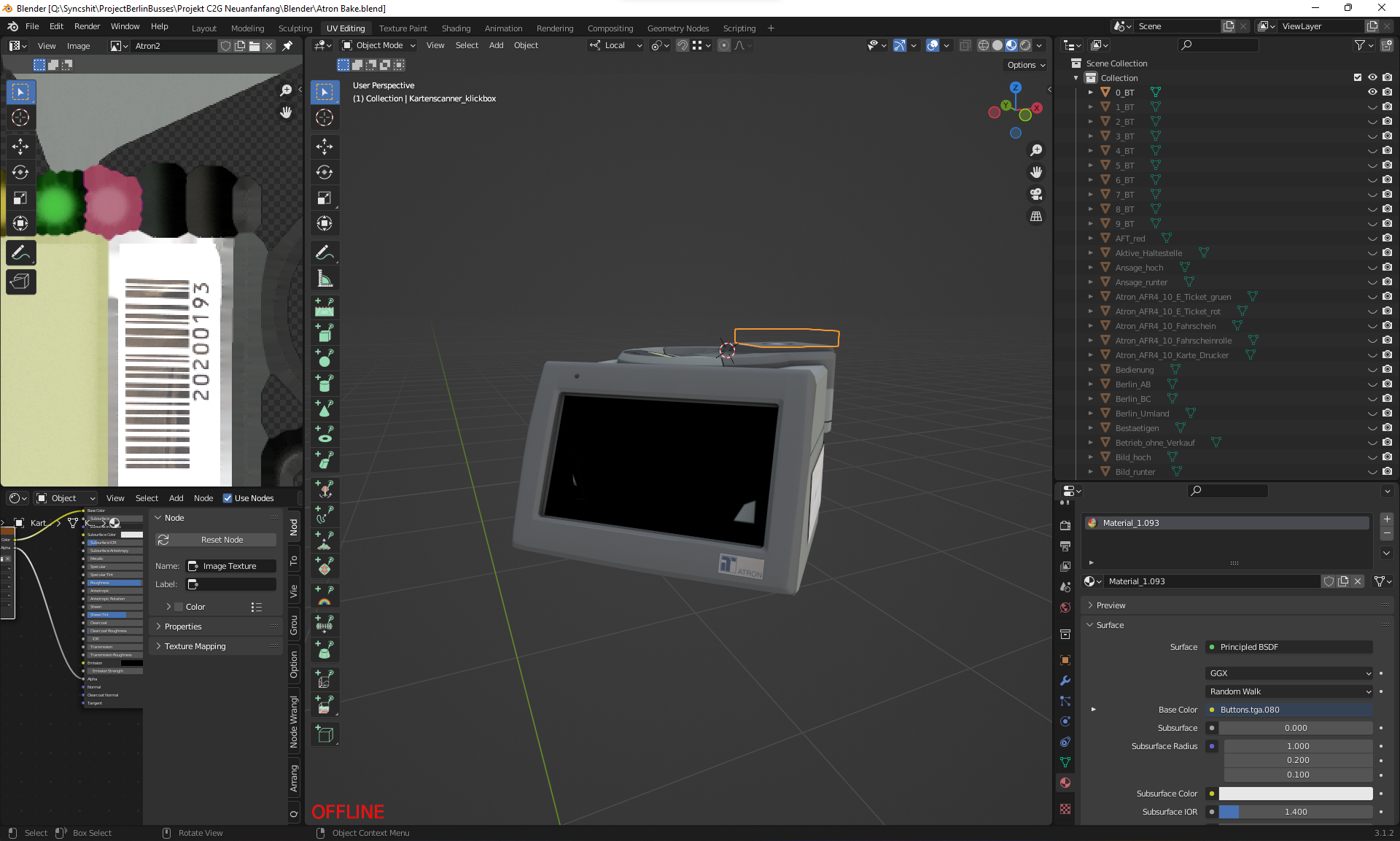The image size is (1400, 841).
Task: Open the Material properties tab icon
Action: [1065, 783]
